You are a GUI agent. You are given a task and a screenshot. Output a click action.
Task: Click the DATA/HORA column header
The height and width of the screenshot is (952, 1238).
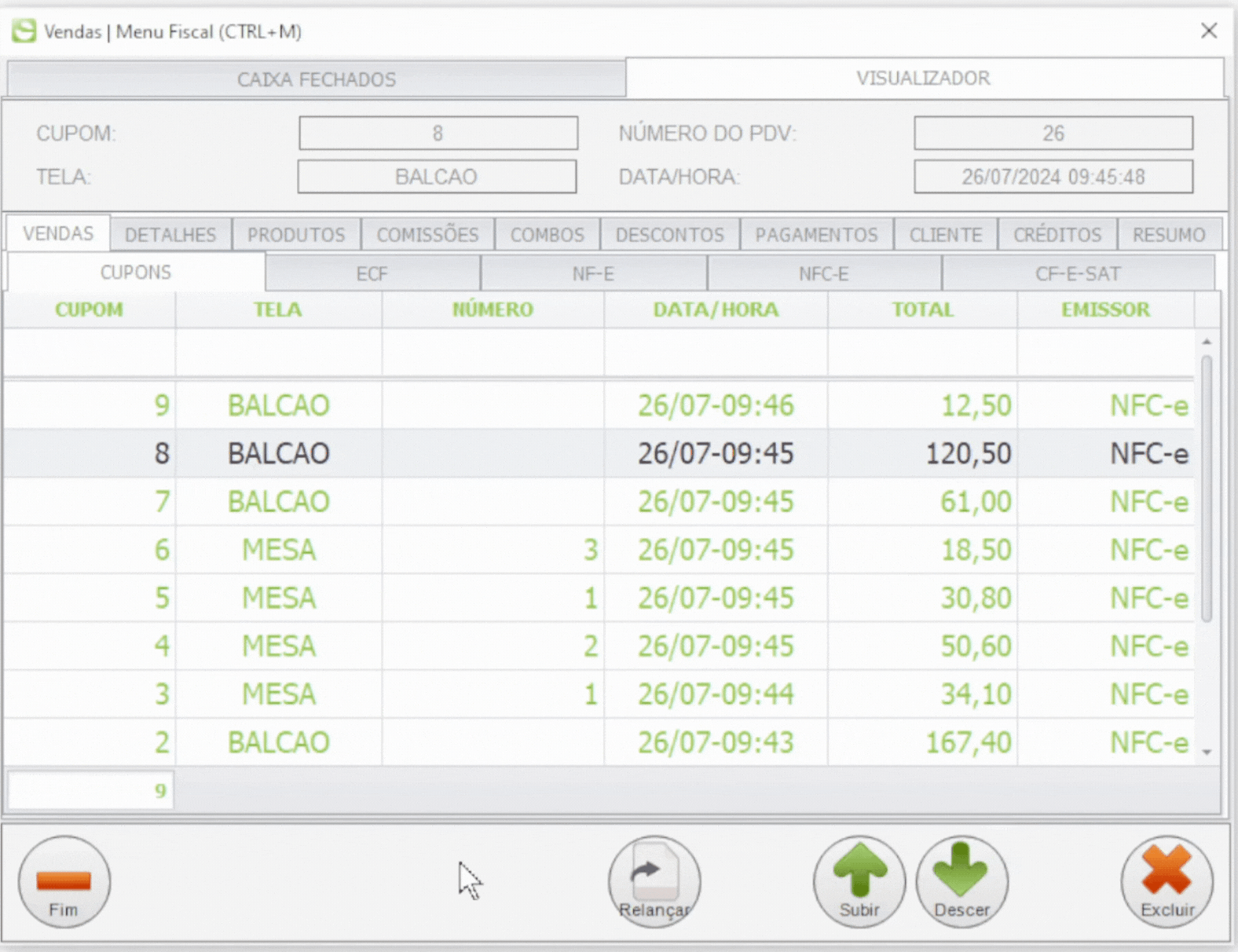pyautogui.click(x=716, y=309)
